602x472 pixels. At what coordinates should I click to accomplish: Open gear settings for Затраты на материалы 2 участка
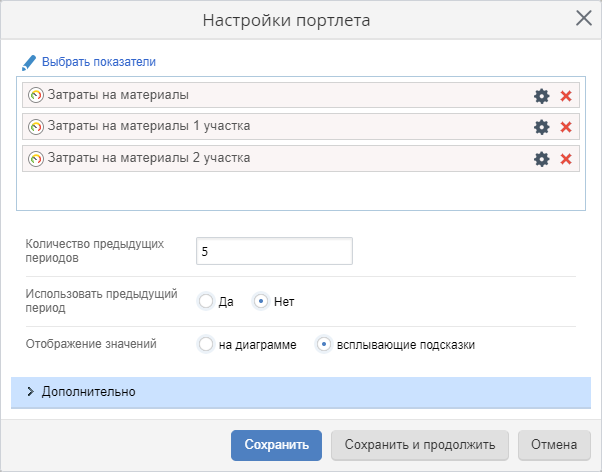click(x=541, y=159)
